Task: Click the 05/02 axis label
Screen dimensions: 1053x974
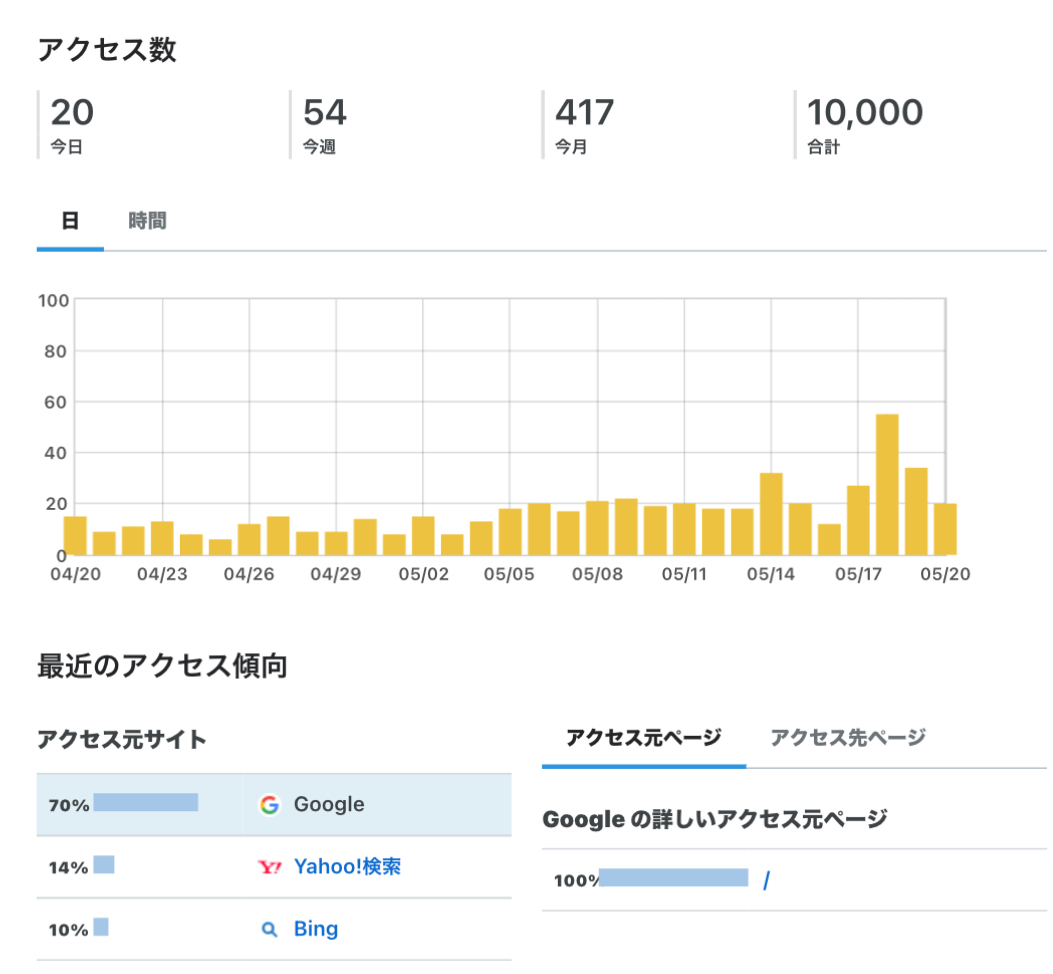Action: click(423, 574)
